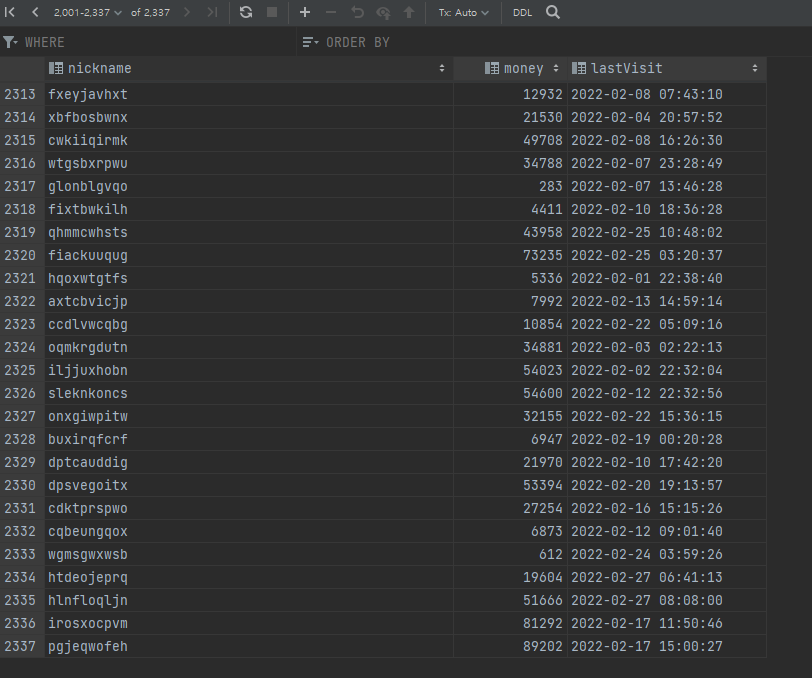The width and height of the screenshot is (812, 678).
Task: Revert the pending changes
Action: [357, 12]
